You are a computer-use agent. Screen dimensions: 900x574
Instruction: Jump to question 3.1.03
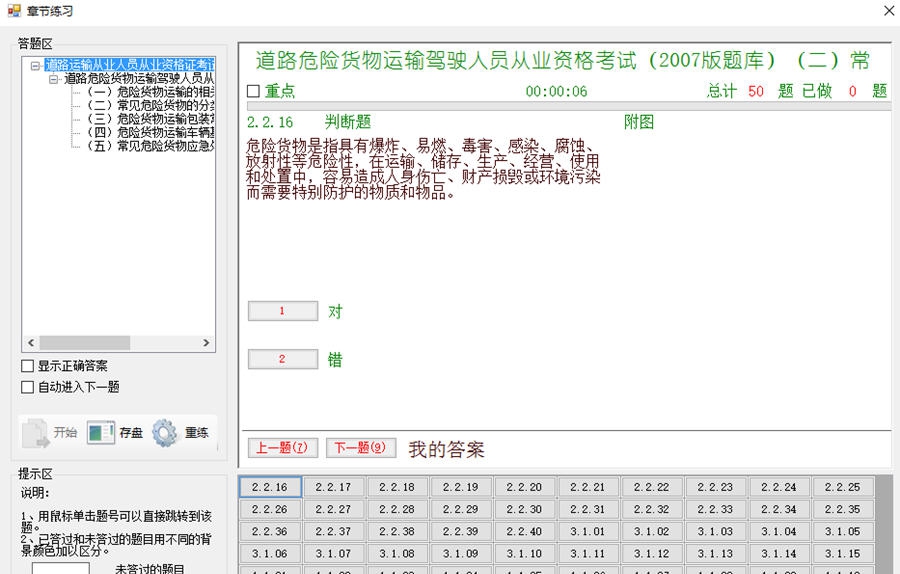pyautogui.click(x=716, y=532)
